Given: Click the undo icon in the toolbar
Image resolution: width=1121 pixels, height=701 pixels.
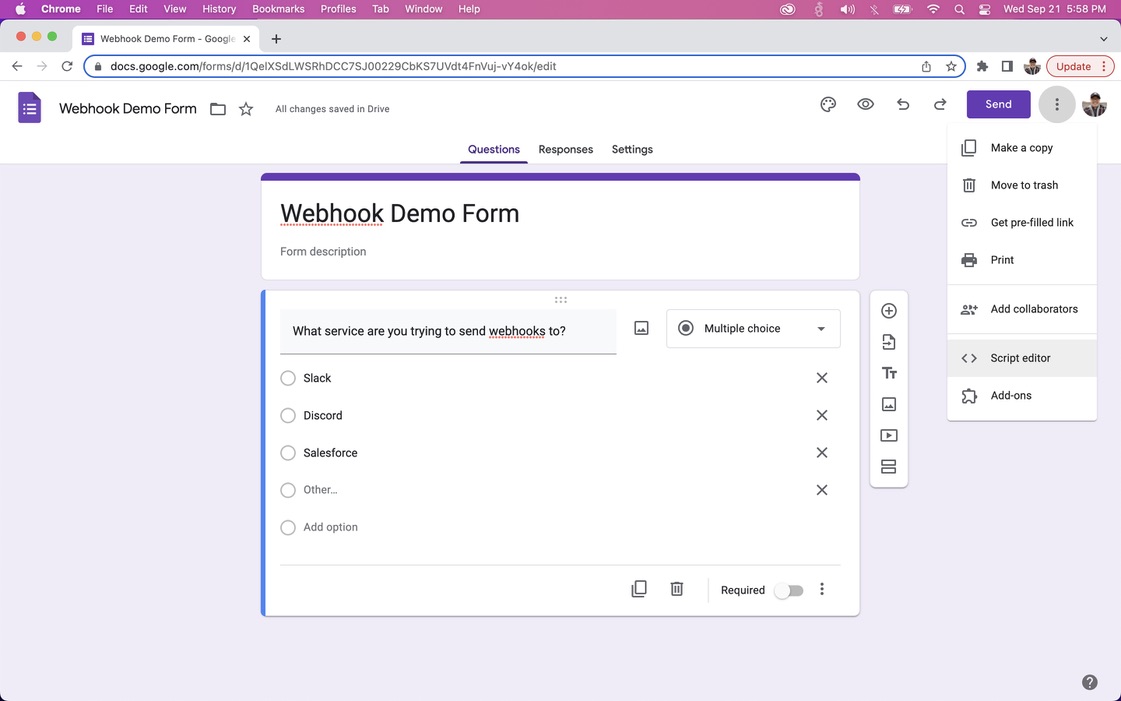Looking at the screenshot, I should coord(902,104).
